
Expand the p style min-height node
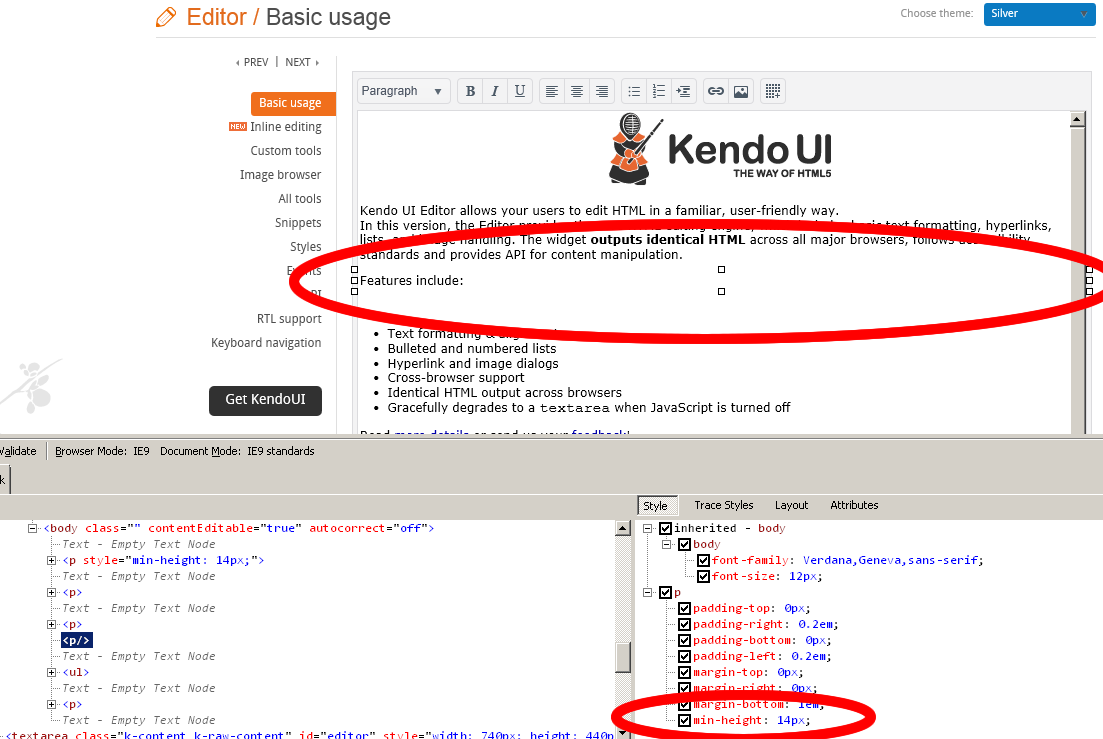(51, 560)
